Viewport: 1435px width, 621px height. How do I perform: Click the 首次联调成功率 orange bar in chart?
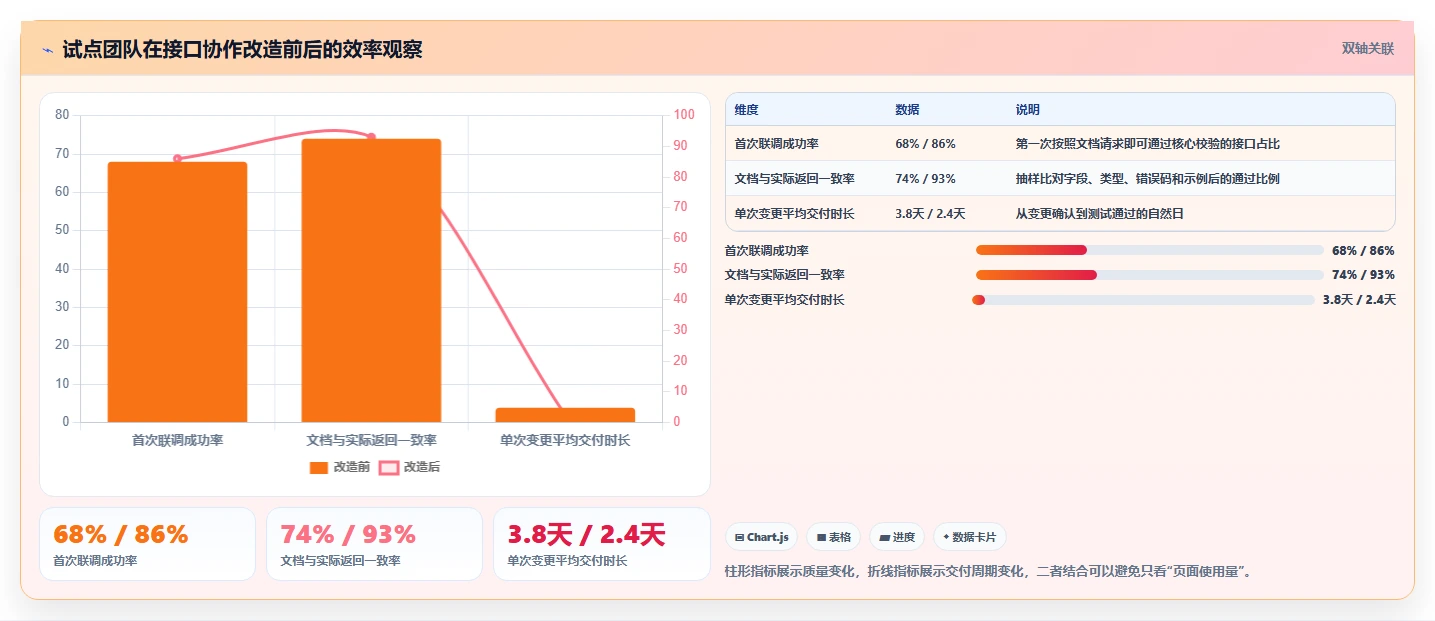coord(177,292)
